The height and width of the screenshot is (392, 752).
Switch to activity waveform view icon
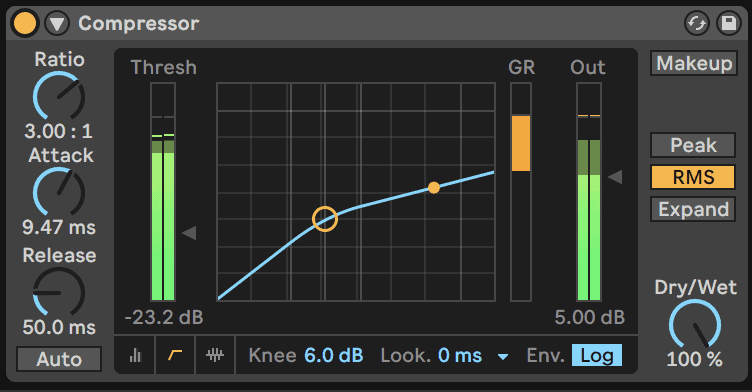tap(215, 356)
